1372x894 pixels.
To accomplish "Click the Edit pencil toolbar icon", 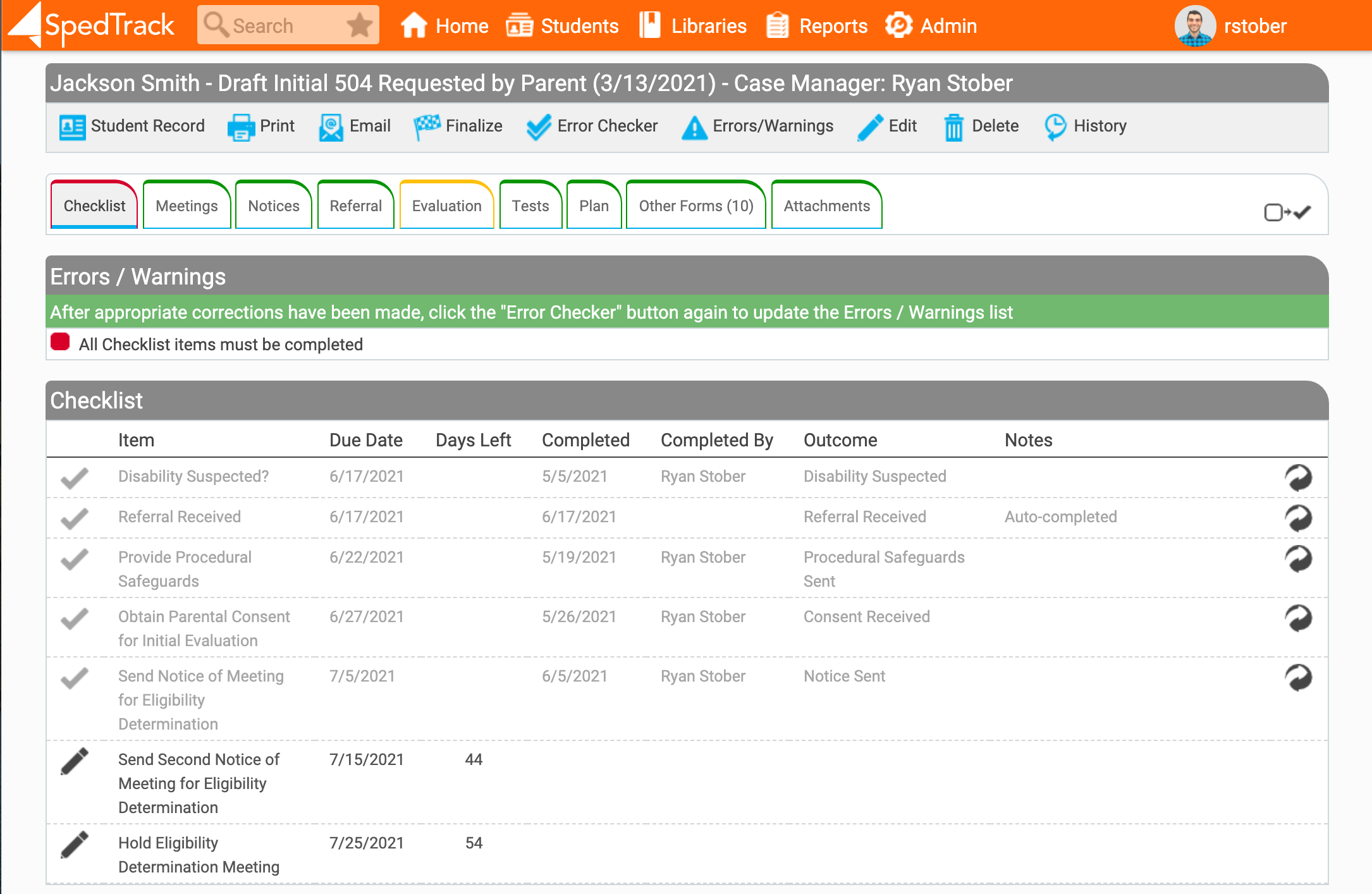I will 870,126.
